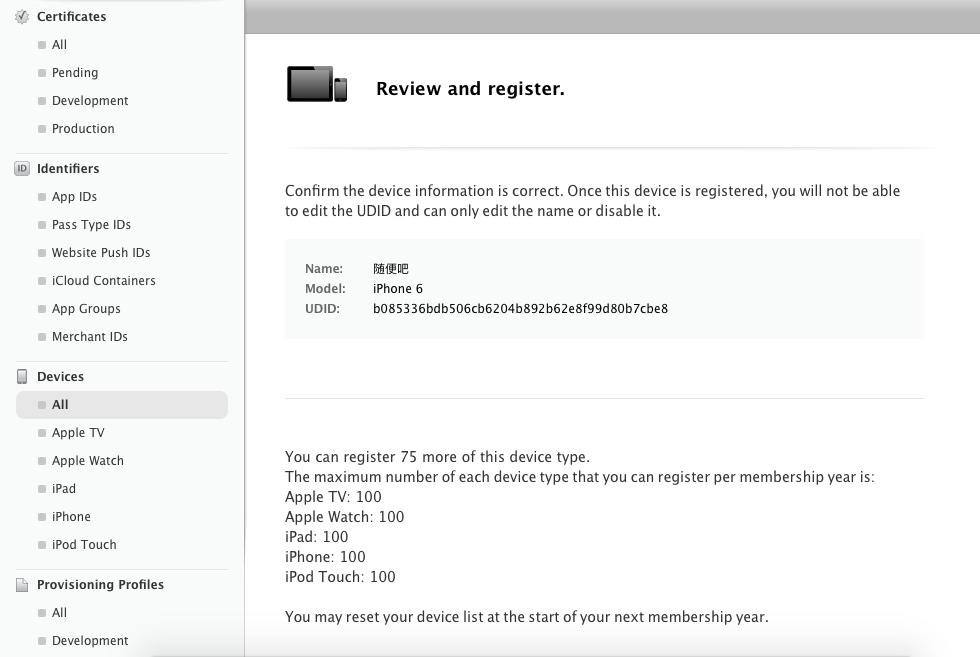Show Apple Watch devices
Viewport: 980px width, 657px height.
point(88,461)
